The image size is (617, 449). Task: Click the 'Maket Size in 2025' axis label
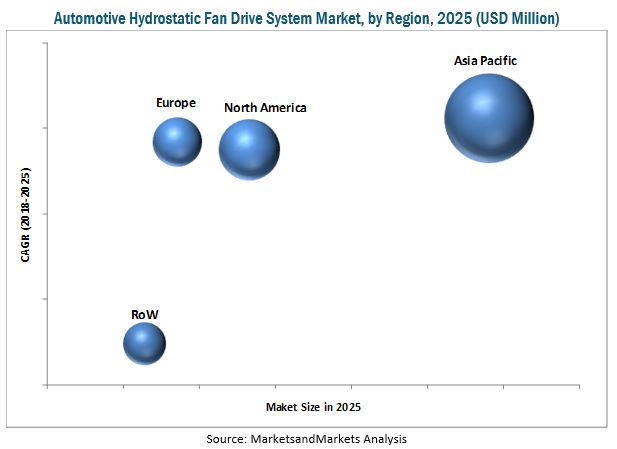point(313,407)
